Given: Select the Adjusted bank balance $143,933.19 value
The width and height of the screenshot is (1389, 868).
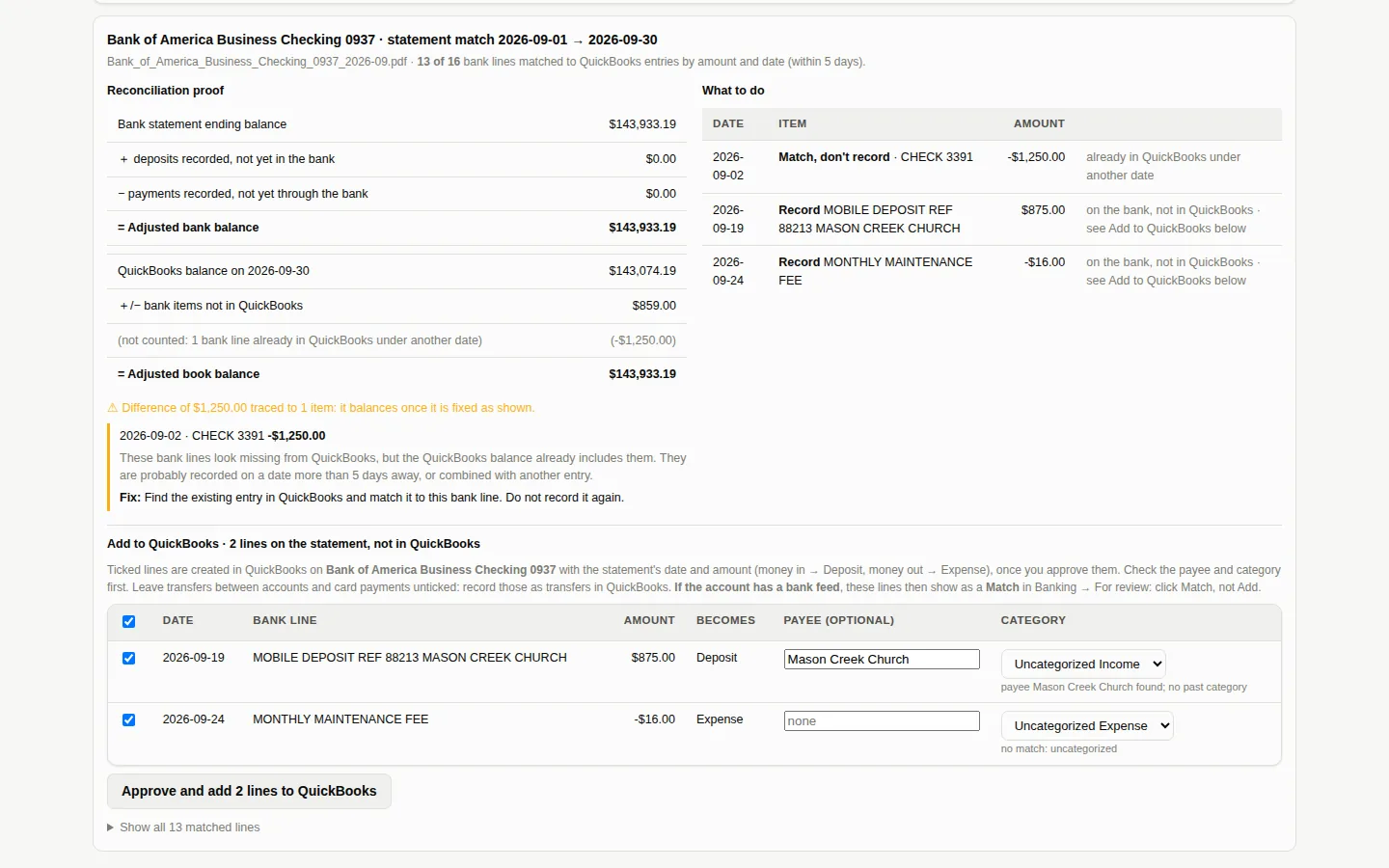Looking at the screenshot, I should coord(642,228).
